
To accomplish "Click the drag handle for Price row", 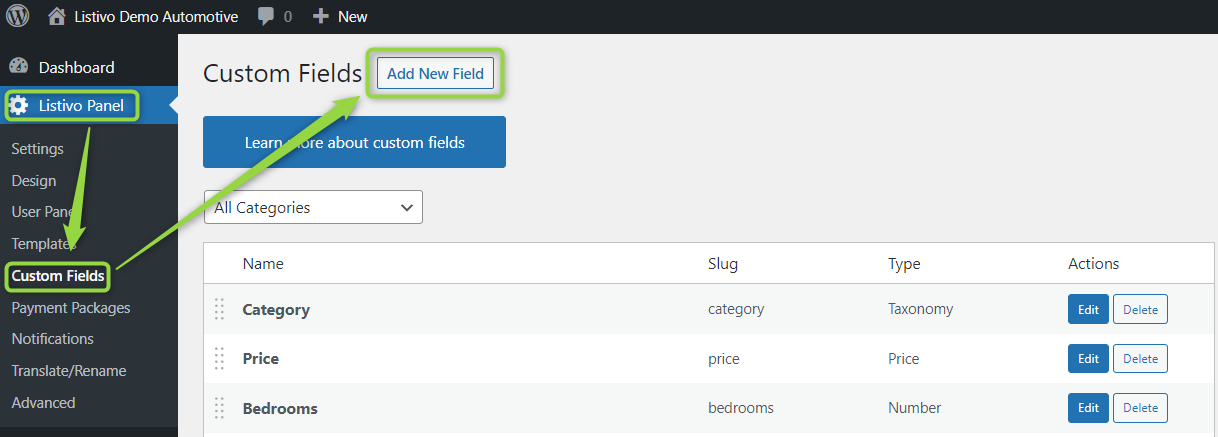I will click(x=219, y=358).
